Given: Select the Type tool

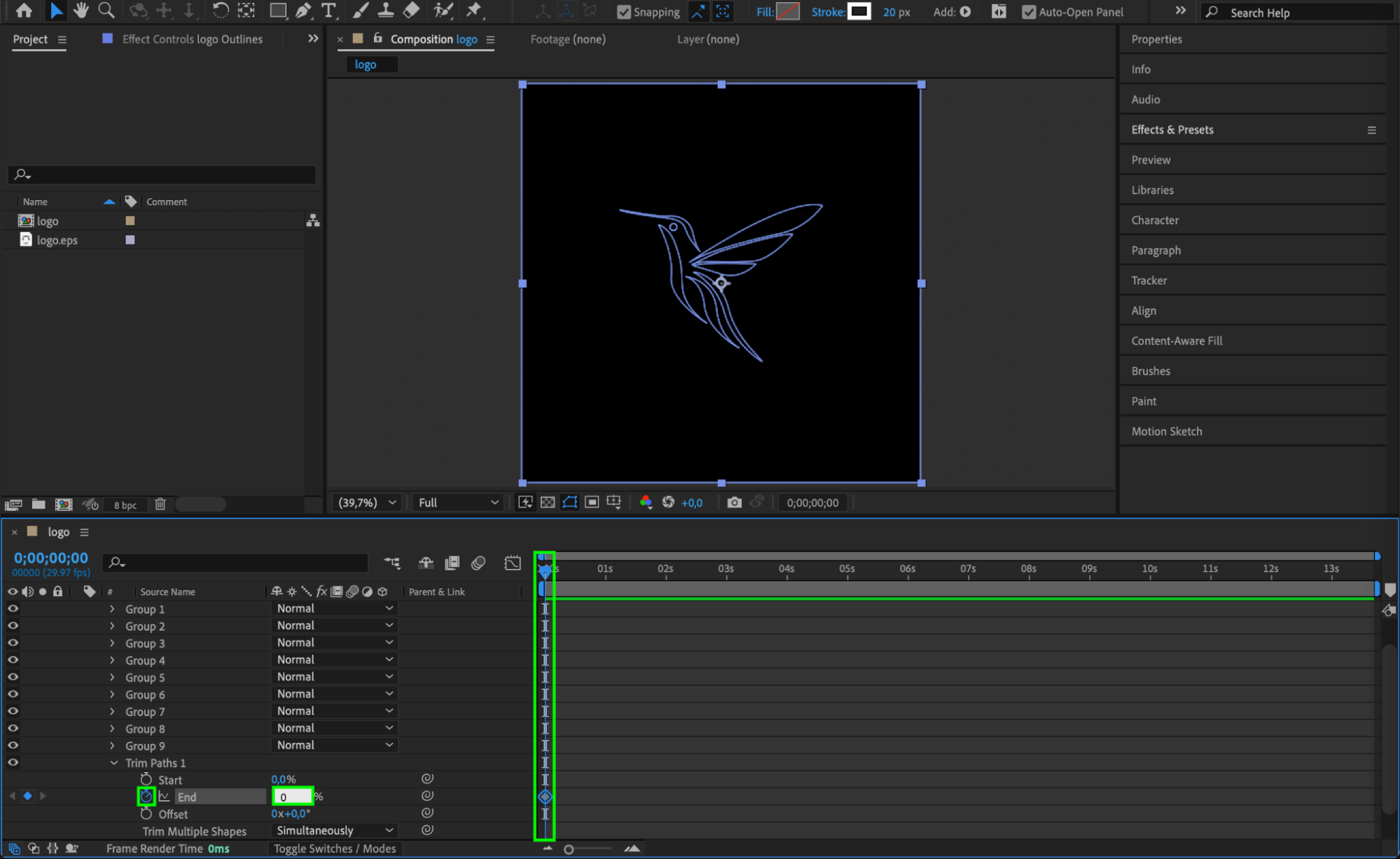Looking at the screenshot, I should click(x=328, y=11).
